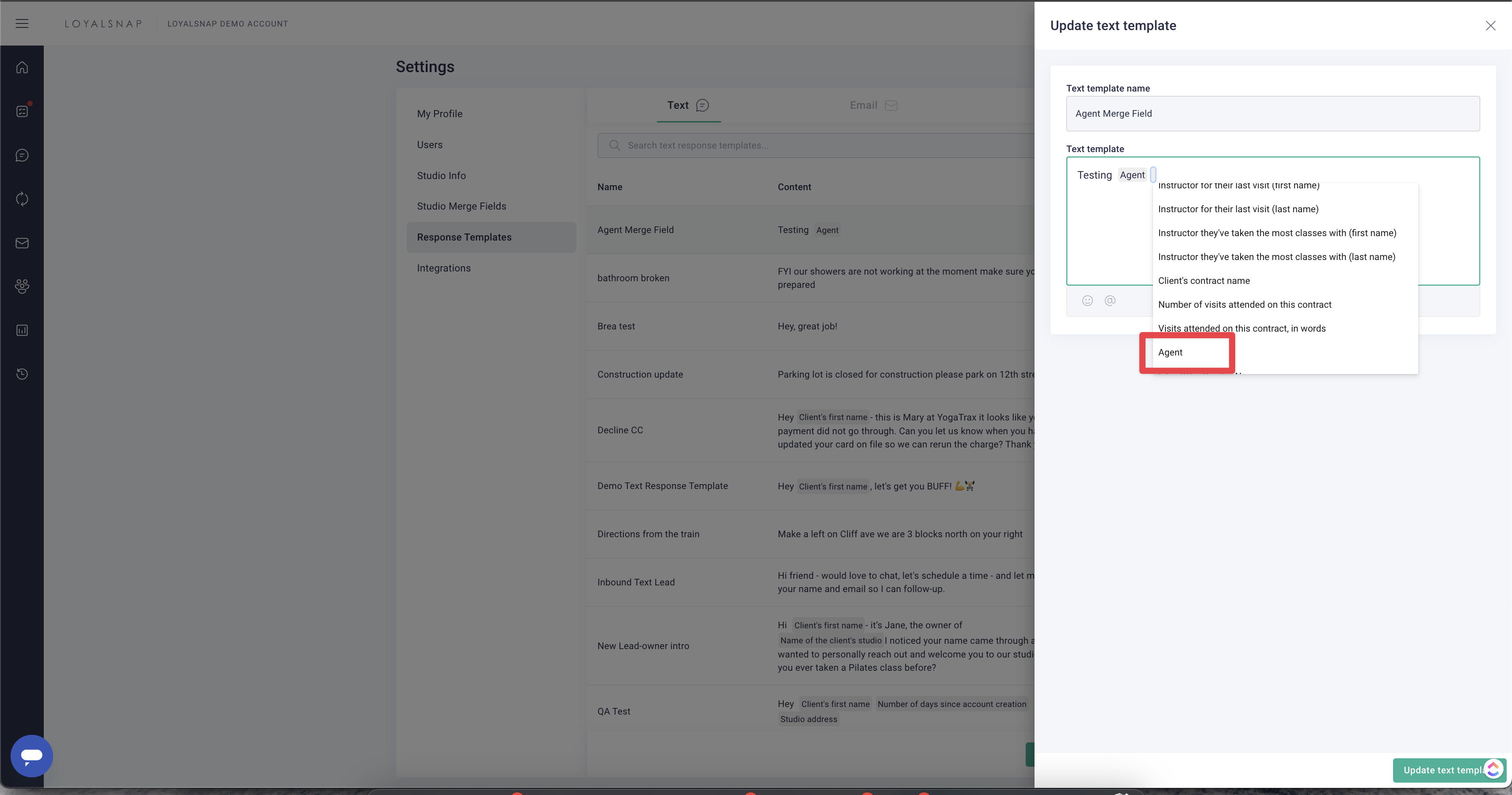This screenshot has width=1512, height=795.
Task: Choose Client's contract name from dropdown list
Action: click(x=1203, y=281)
